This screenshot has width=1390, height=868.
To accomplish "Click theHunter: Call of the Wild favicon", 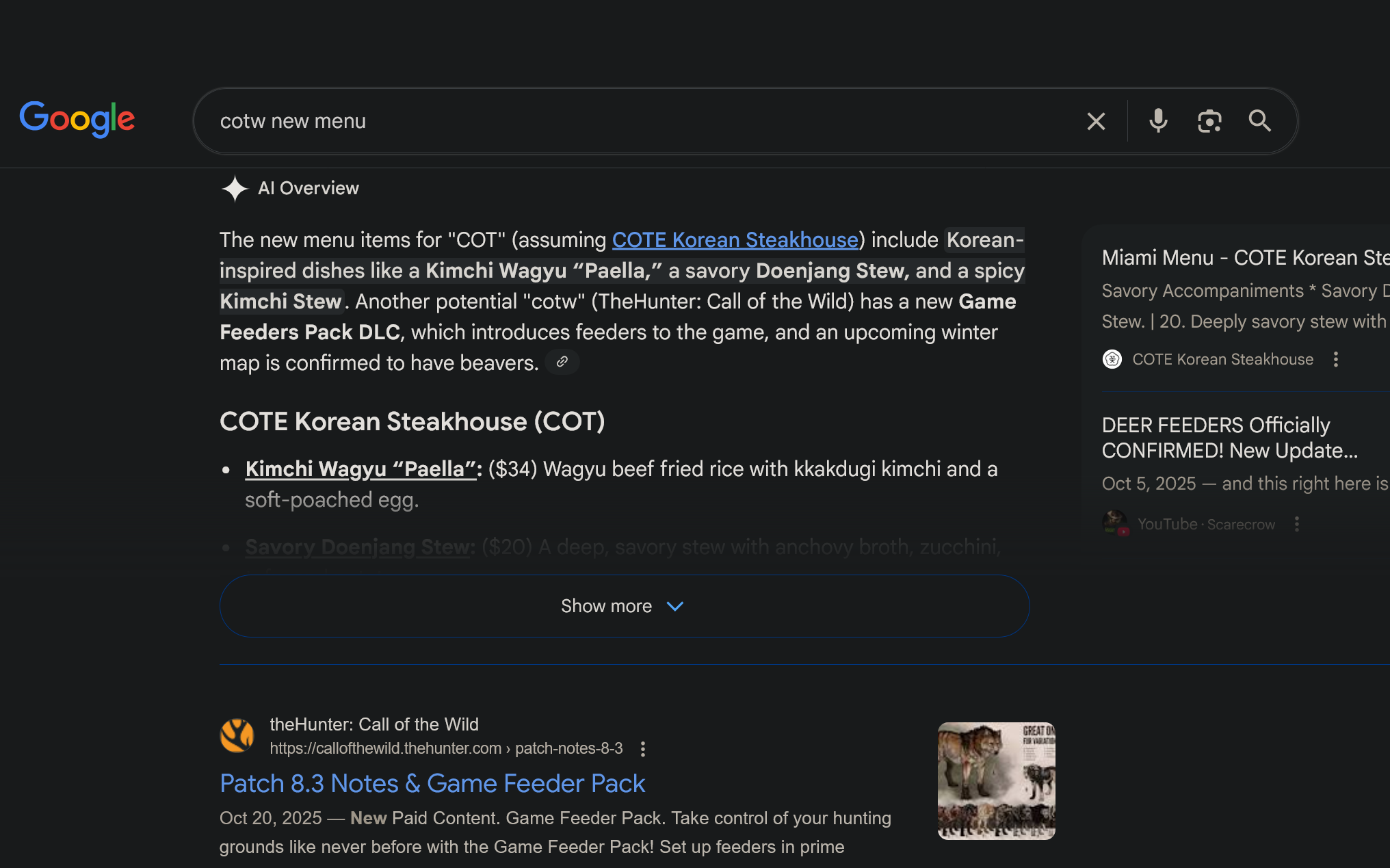I will click(x=237, y=736).
